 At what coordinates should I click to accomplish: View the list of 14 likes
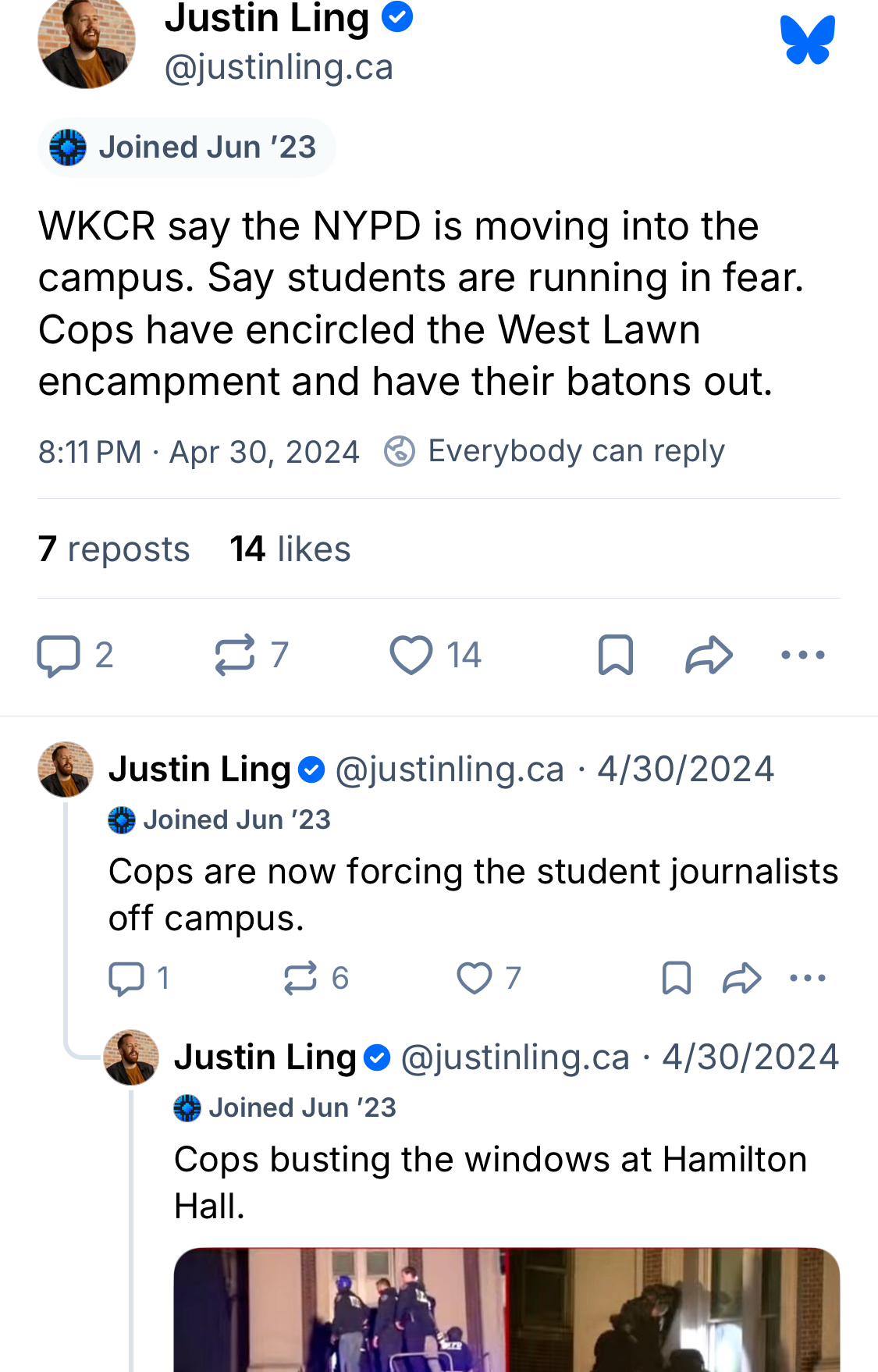click(290, 549)
